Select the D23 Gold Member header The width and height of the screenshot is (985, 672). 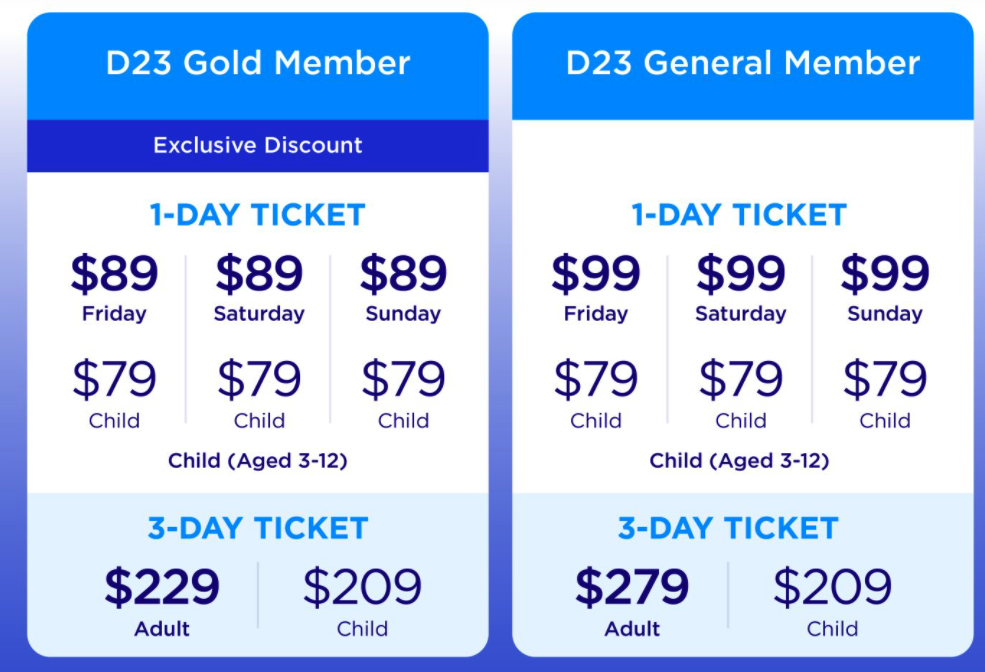(x=258, y=64)
